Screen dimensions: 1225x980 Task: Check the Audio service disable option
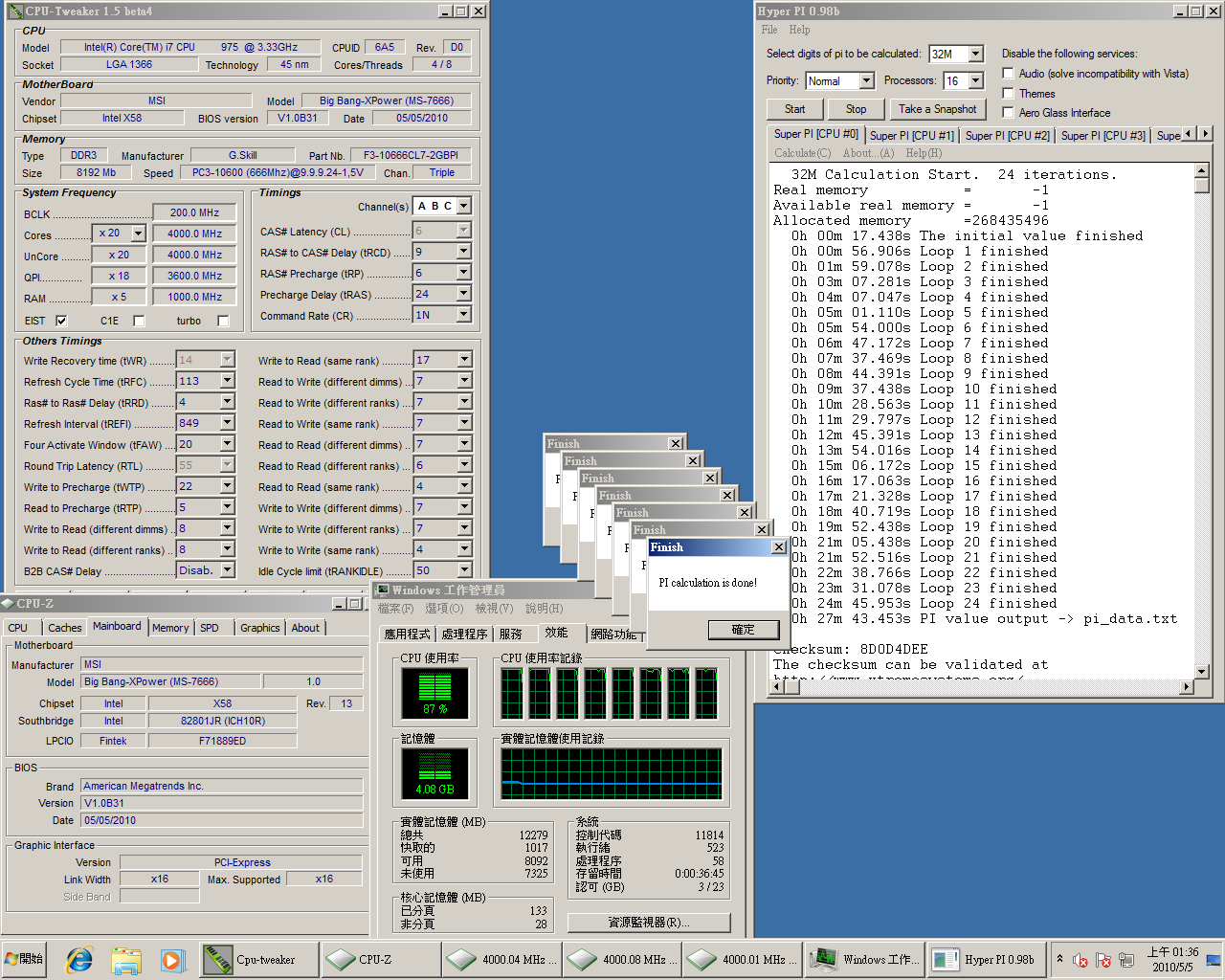(1008, 73)
